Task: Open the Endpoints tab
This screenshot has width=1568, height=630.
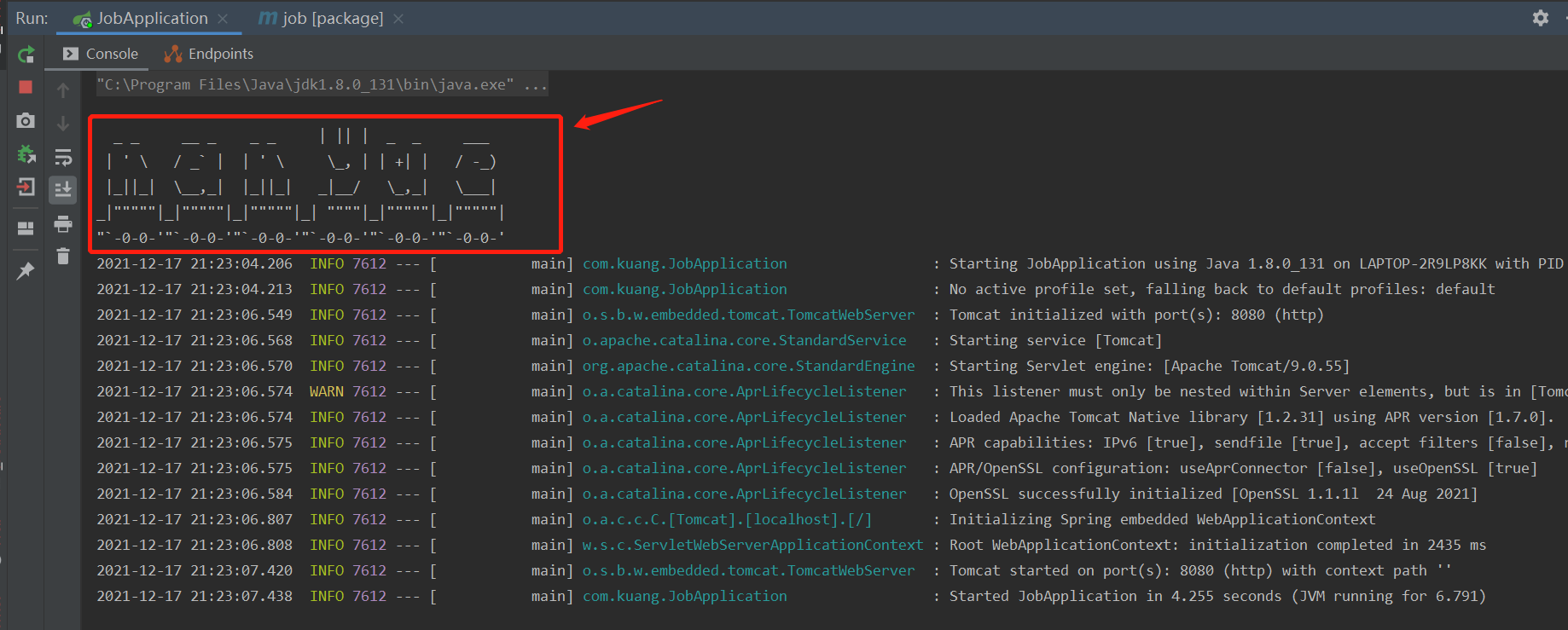Action: pos(209,54)
